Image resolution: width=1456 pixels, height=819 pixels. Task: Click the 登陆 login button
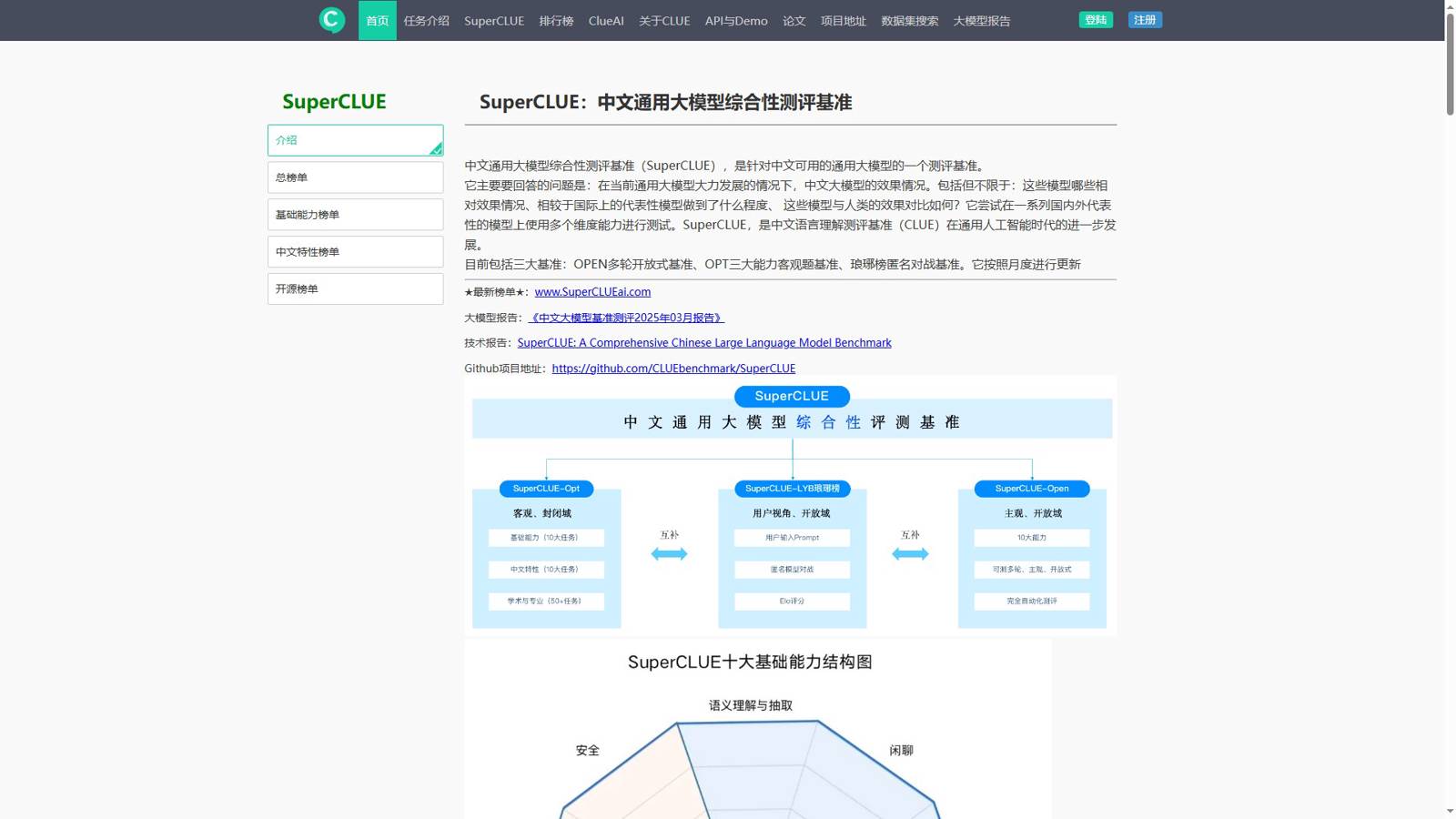point(1096,20)
